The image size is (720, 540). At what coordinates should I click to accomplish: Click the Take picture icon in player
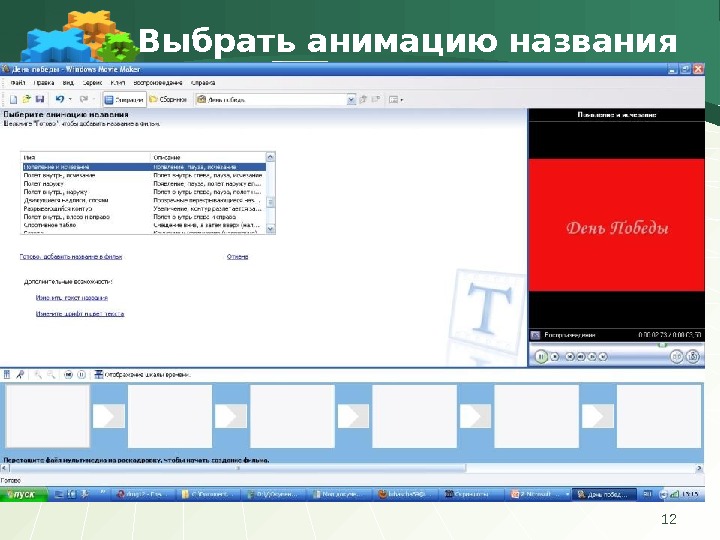pyautogui.click(x=692, y=356)
